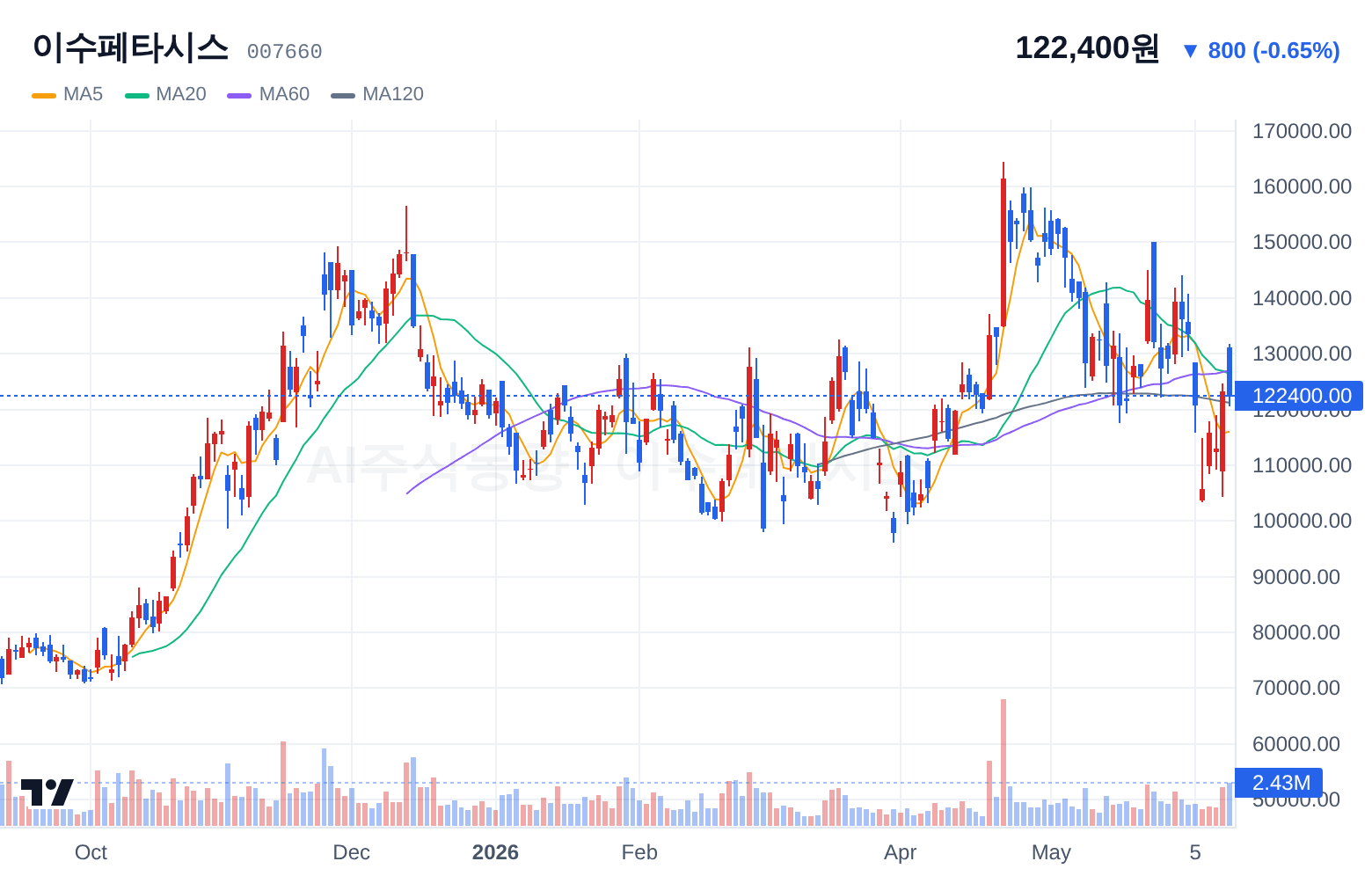Click the current price 122,400원

click(1087, 48)
